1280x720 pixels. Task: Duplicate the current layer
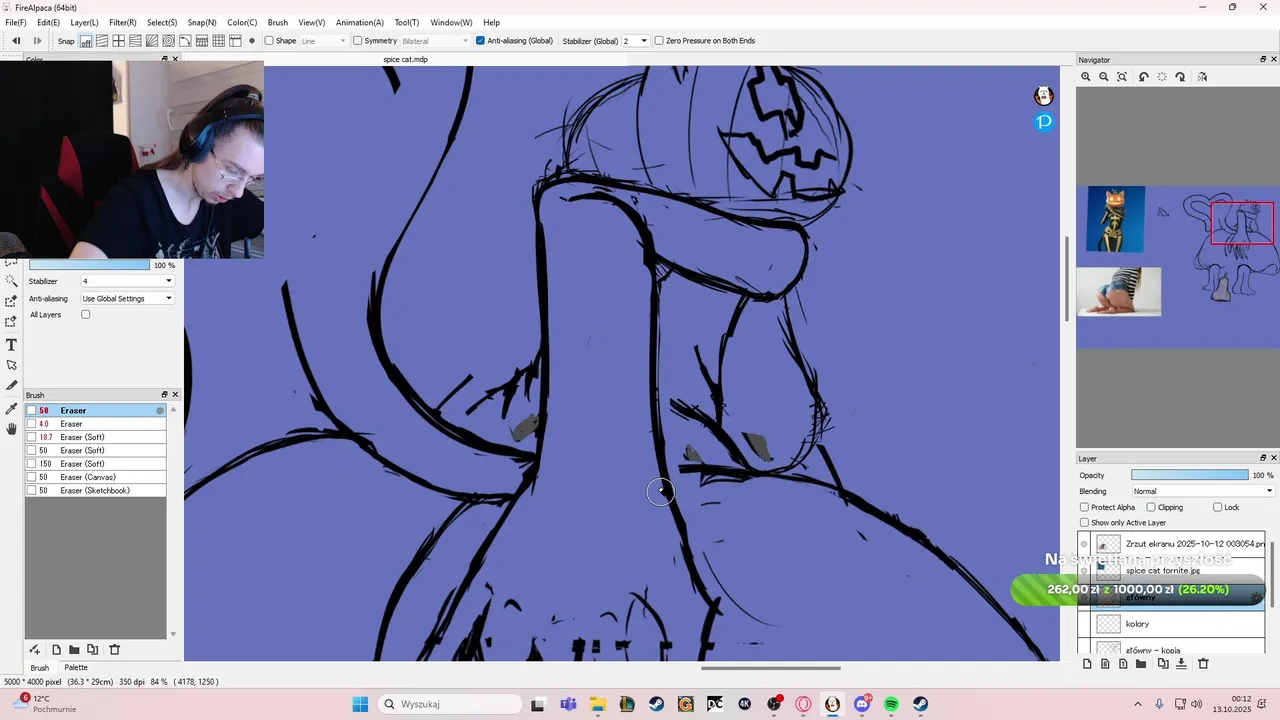[1163, 664]
